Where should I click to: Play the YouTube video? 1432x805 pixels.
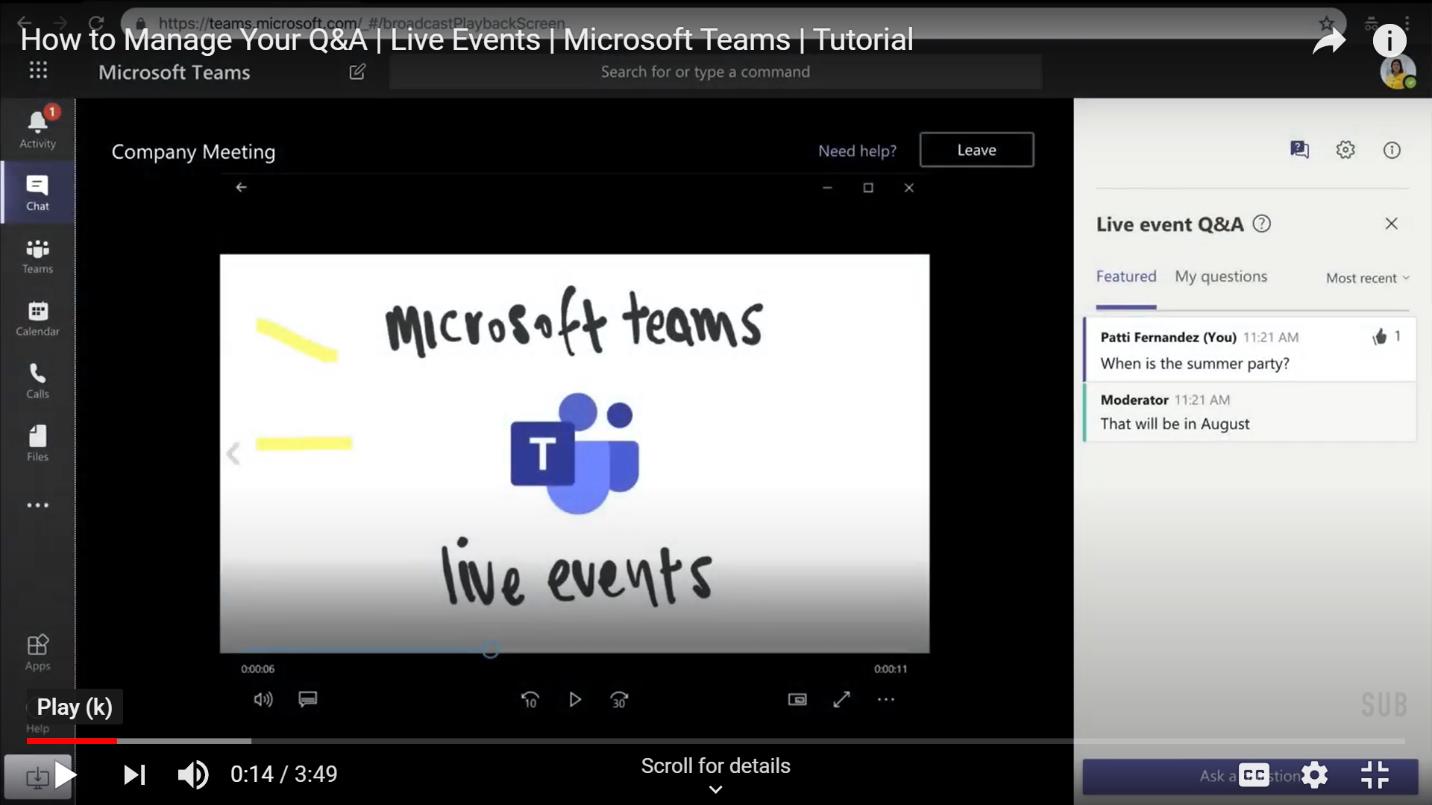point(65,775)
